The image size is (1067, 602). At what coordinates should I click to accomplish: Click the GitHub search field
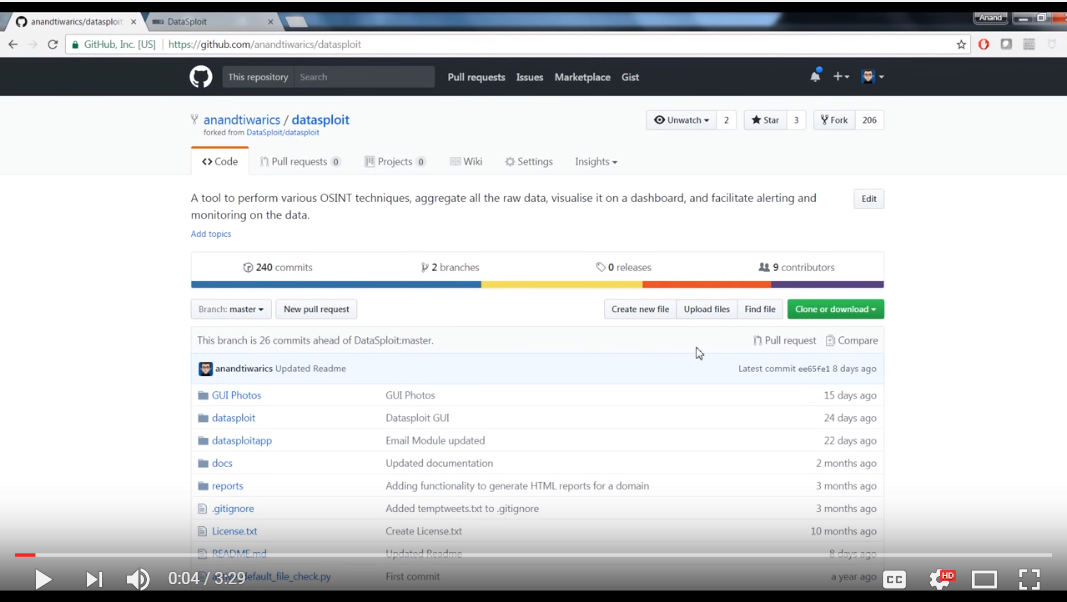pos(364,77)
